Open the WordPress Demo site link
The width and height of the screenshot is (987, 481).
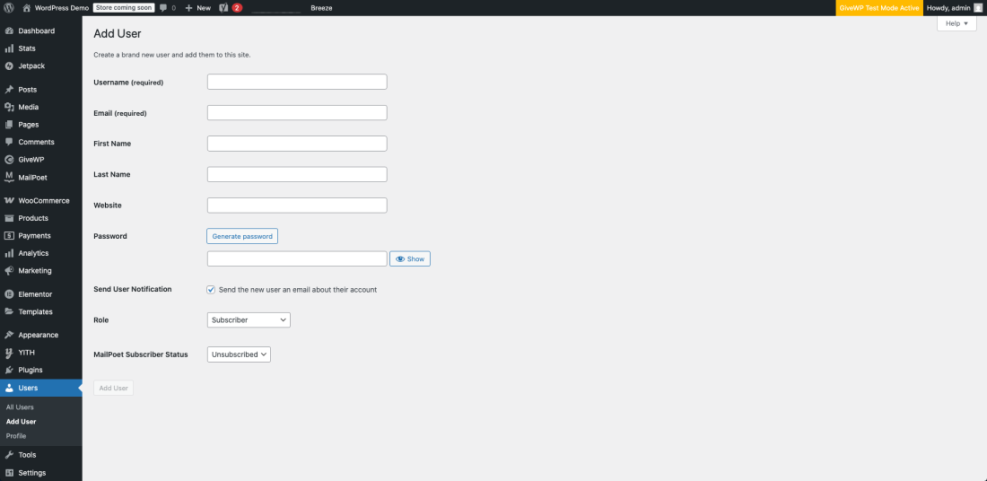pos(62,8)
